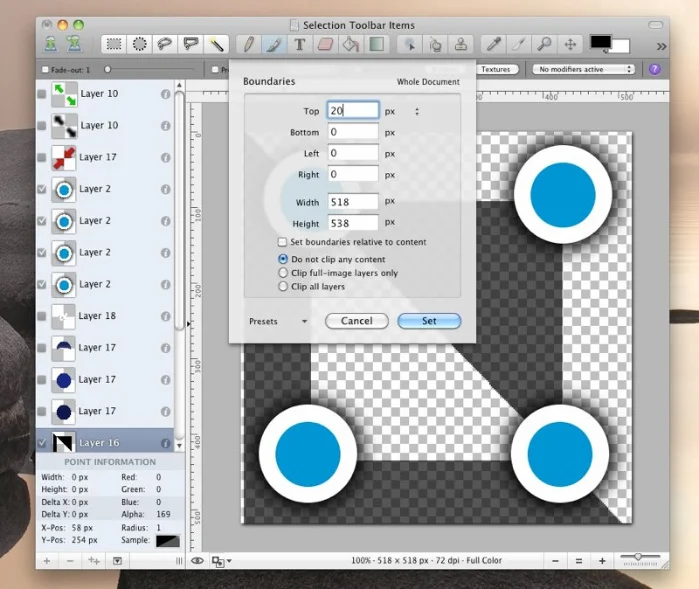This screenshot has width=699, height=589.
Task: Open the No modifiers active dropdown
Action: pyautogui.click(x=584, y=69)
